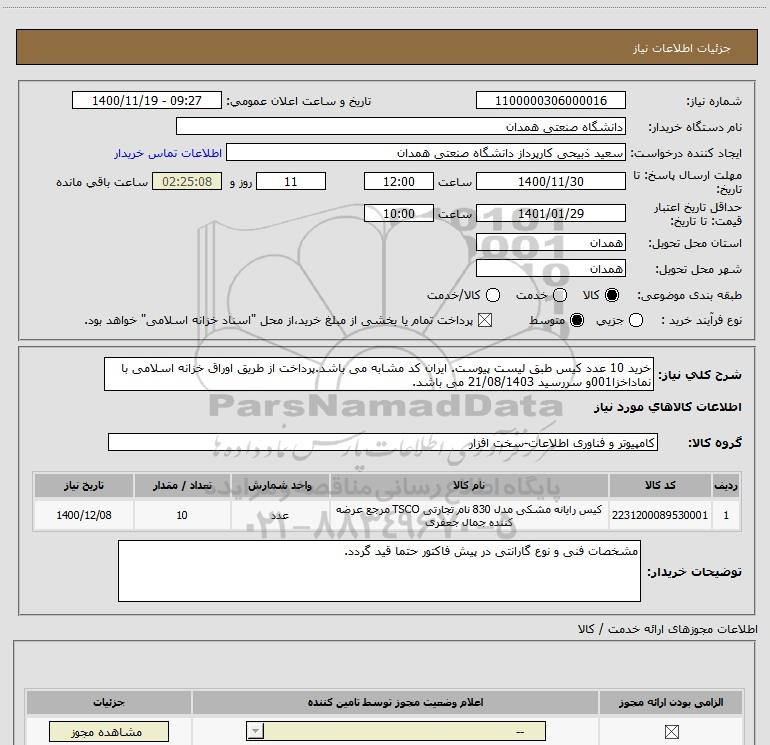Click the request creator name field
Image resolution: width=770 pixels, height=745 pixels.
click(426, 152)
